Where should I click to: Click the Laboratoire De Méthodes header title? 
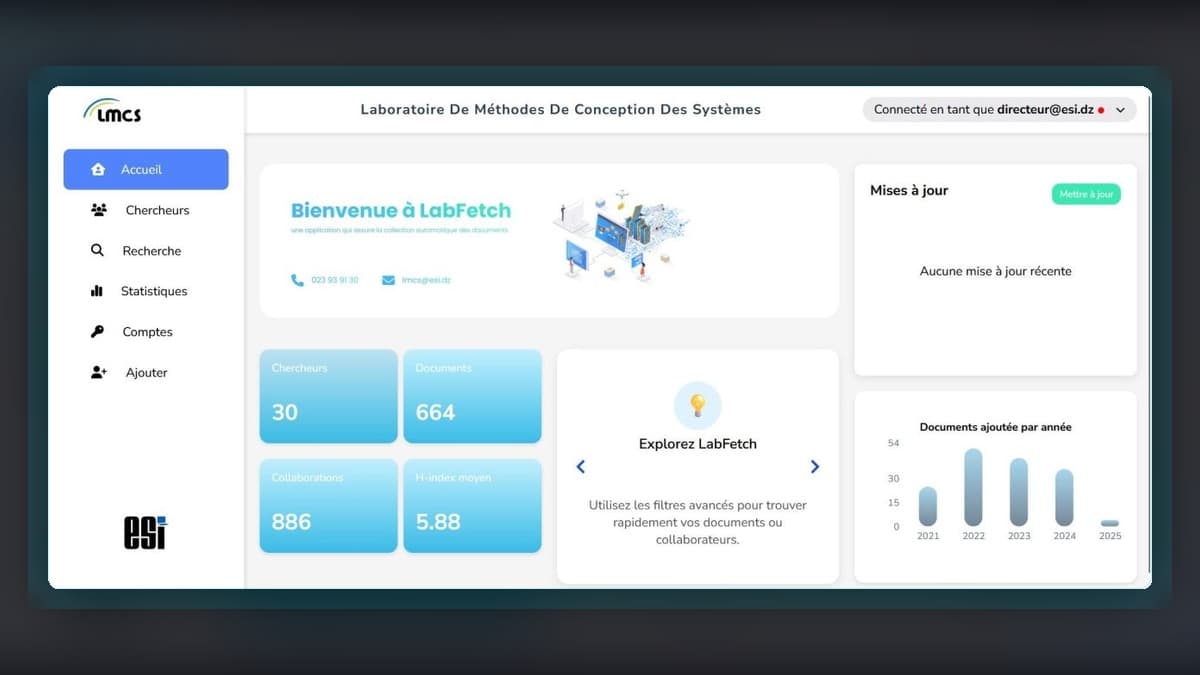coord(561,110)
